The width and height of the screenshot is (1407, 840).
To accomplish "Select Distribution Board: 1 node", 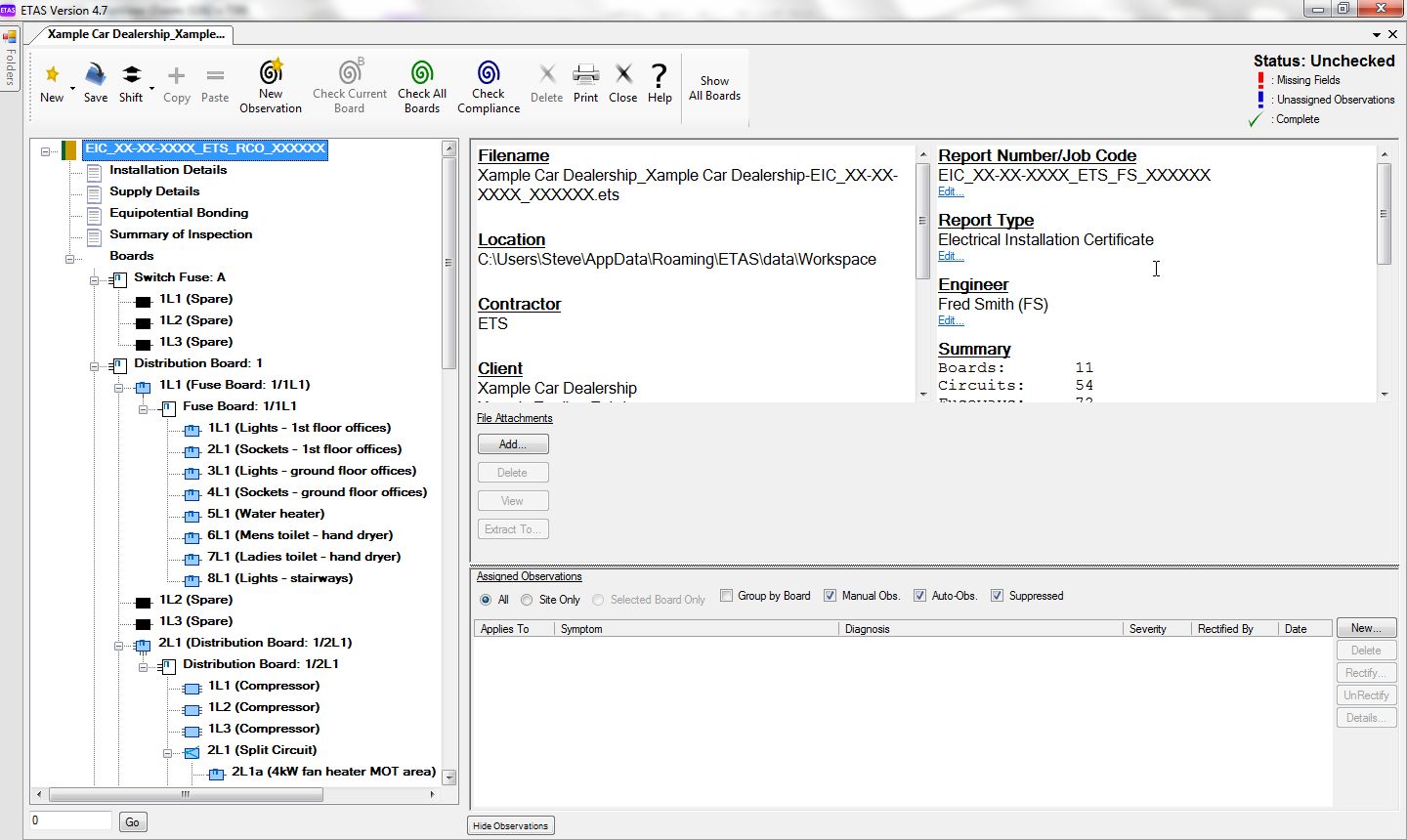I will pos(198,363).
